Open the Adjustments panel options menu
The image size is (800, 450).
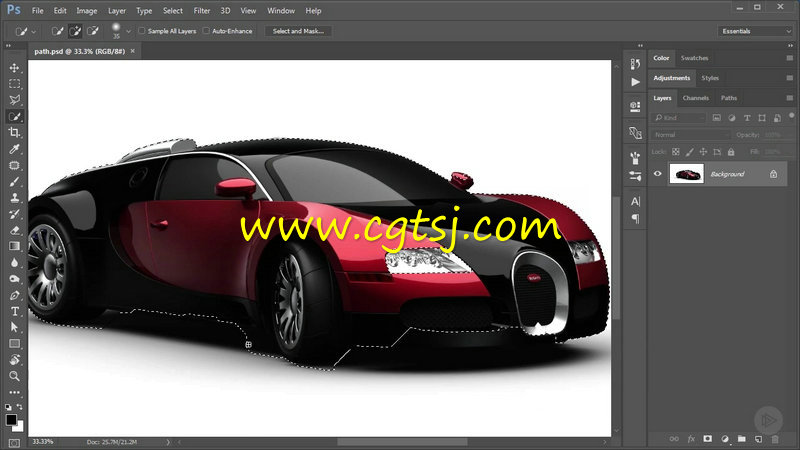click(789, 78)
